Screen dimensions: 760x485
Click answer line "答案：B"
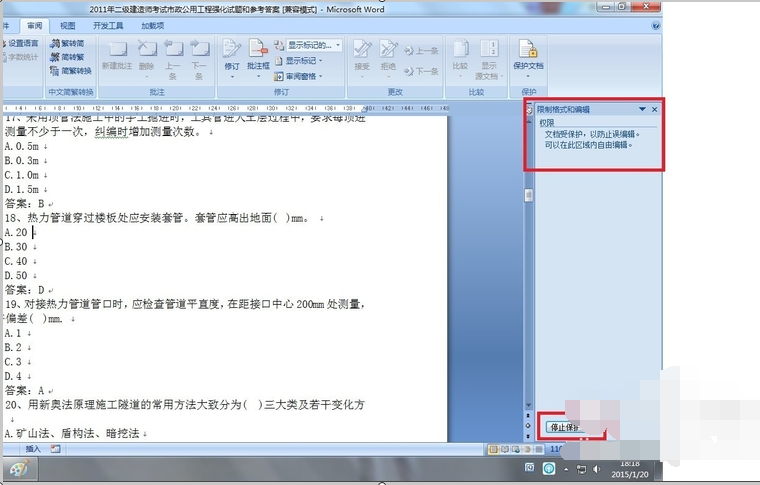[x=25, y=204]
